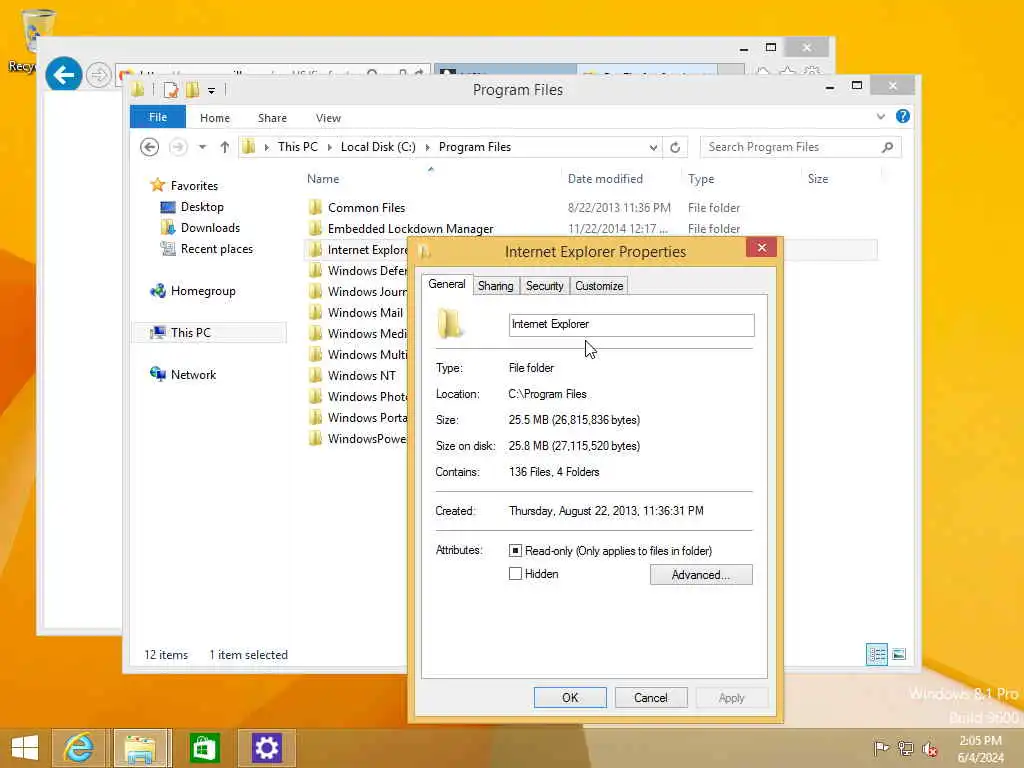The image size is (1024, 768).
Task: Open Windows Store from taskbar
Action: pos(204,748)
